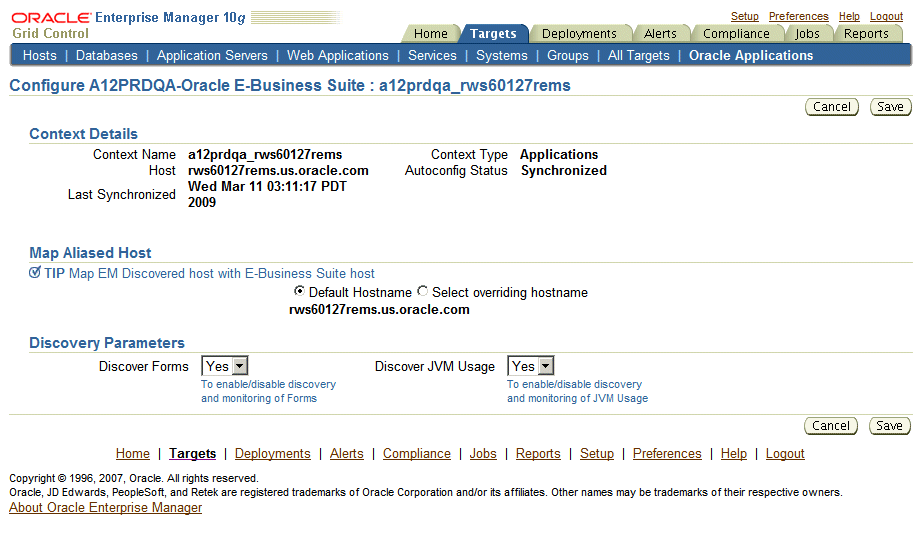
Task: Click the footer Setup link
Action: click(596, 454)
